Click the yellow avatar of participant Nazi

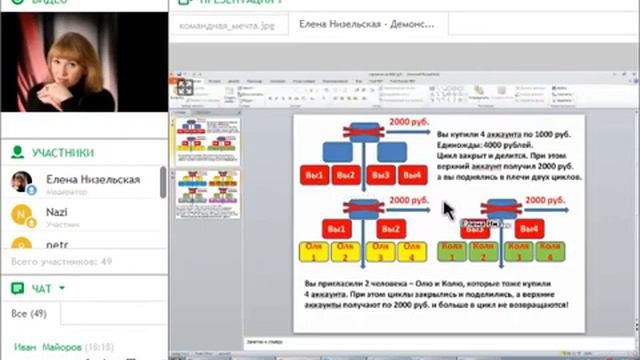(x=21, y=214)
